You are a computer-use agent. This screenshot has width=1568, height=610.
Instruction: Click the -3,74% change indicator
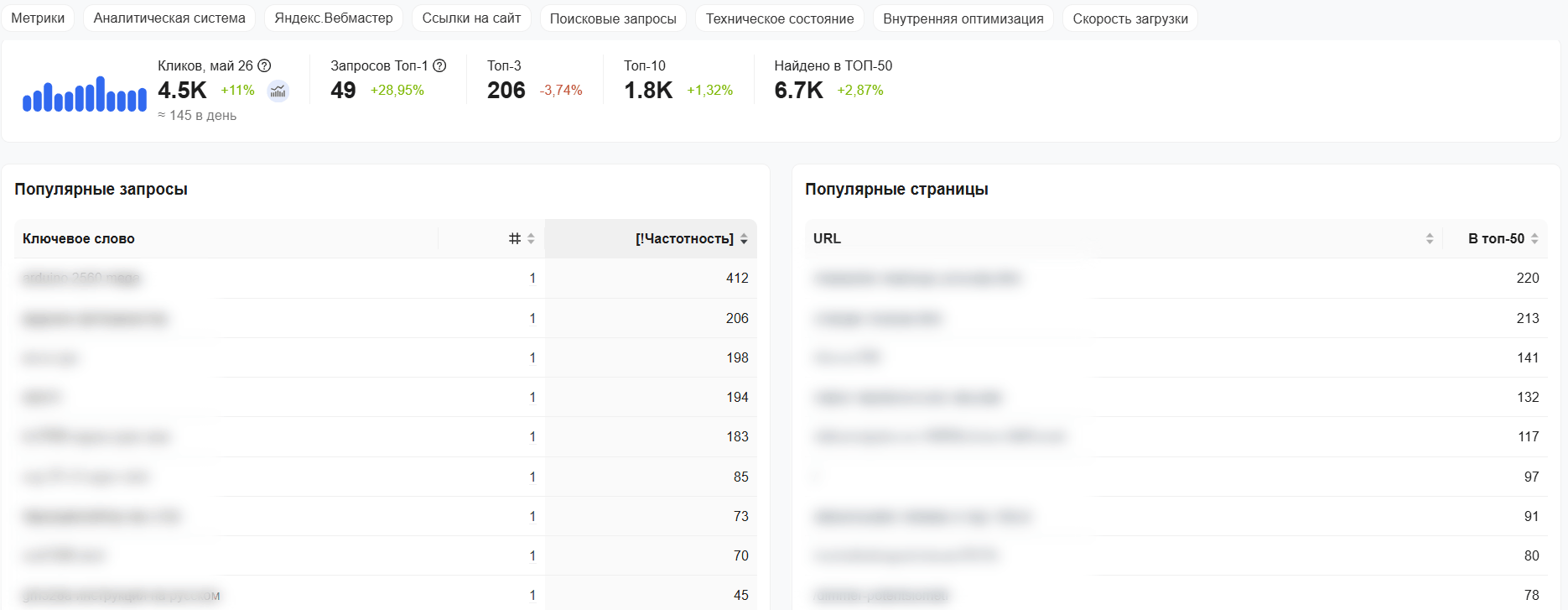pos(561,91)
